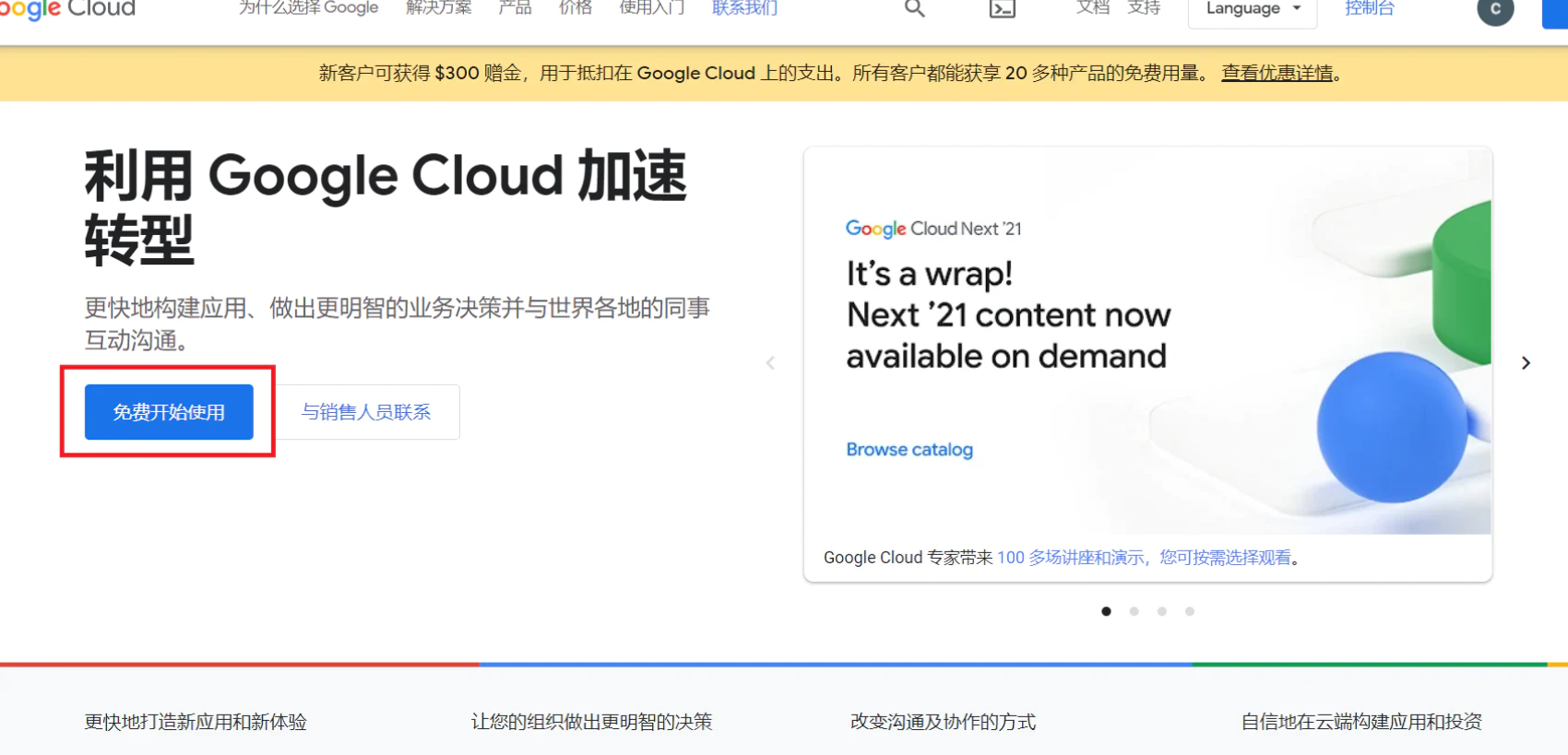The width and height of the screenshot is (1568, 755).
Task: Open the 解决方案 menu
Action: [x=439, y=8]
